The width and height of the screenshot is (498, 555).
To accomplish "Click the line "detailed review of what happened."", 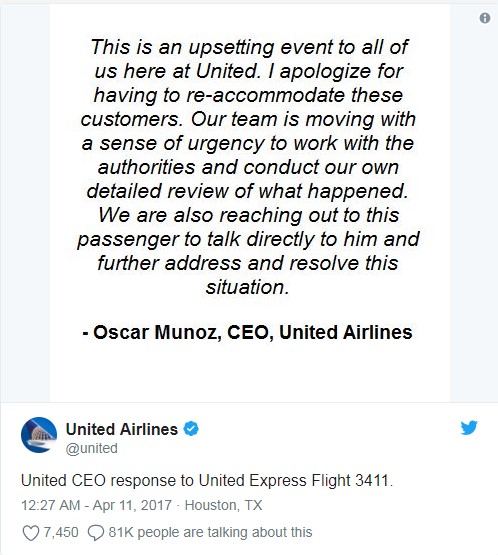I will pos(247,191).
